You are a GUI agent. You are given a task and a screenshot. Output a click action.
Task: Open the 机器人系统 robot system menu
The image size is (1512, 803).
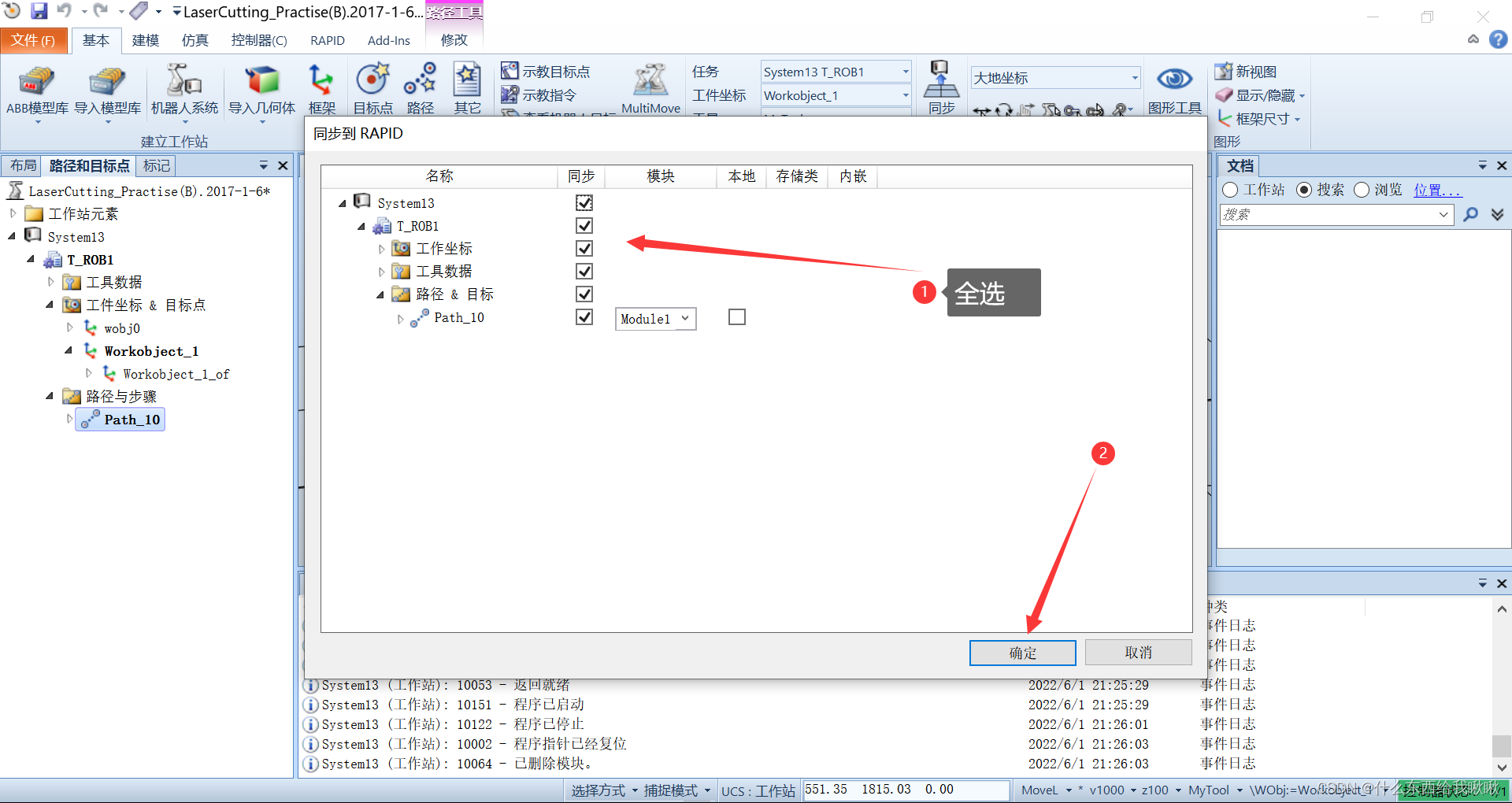tap(184, 92)
